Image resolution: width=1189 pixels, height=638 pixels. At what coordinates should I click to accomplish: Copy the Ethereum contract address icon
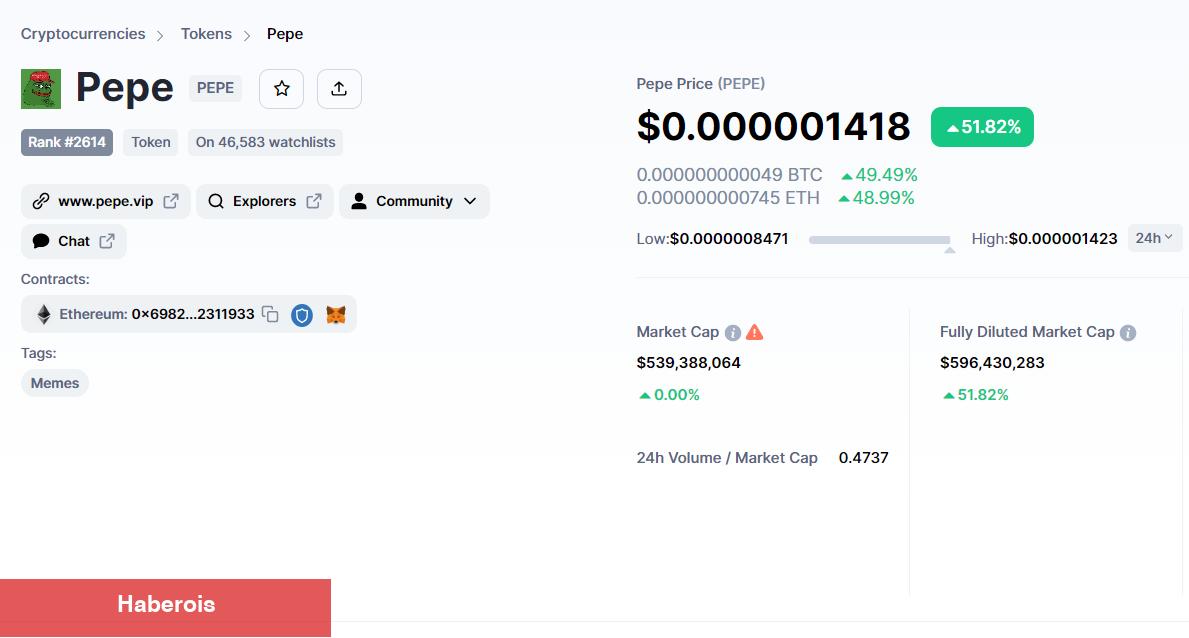point(270,314)
